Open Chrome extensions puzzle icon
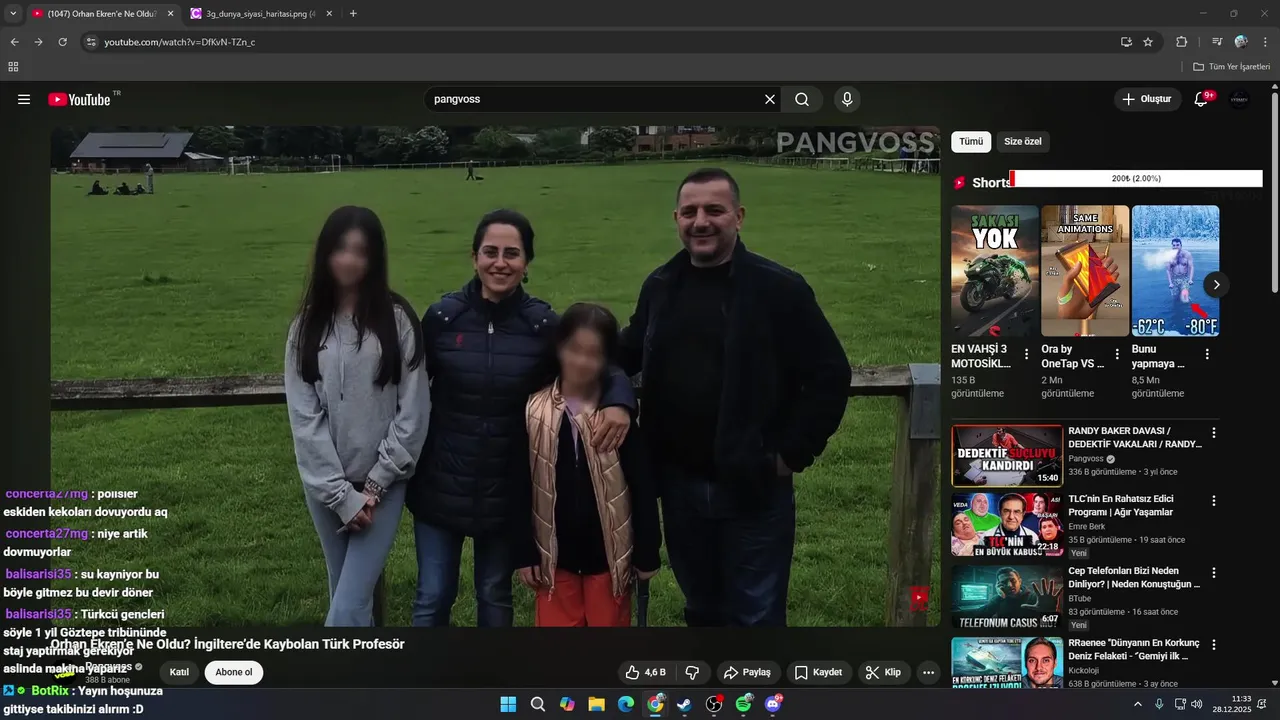This screenshot has width=1280, height=720. coord(1181,42)
